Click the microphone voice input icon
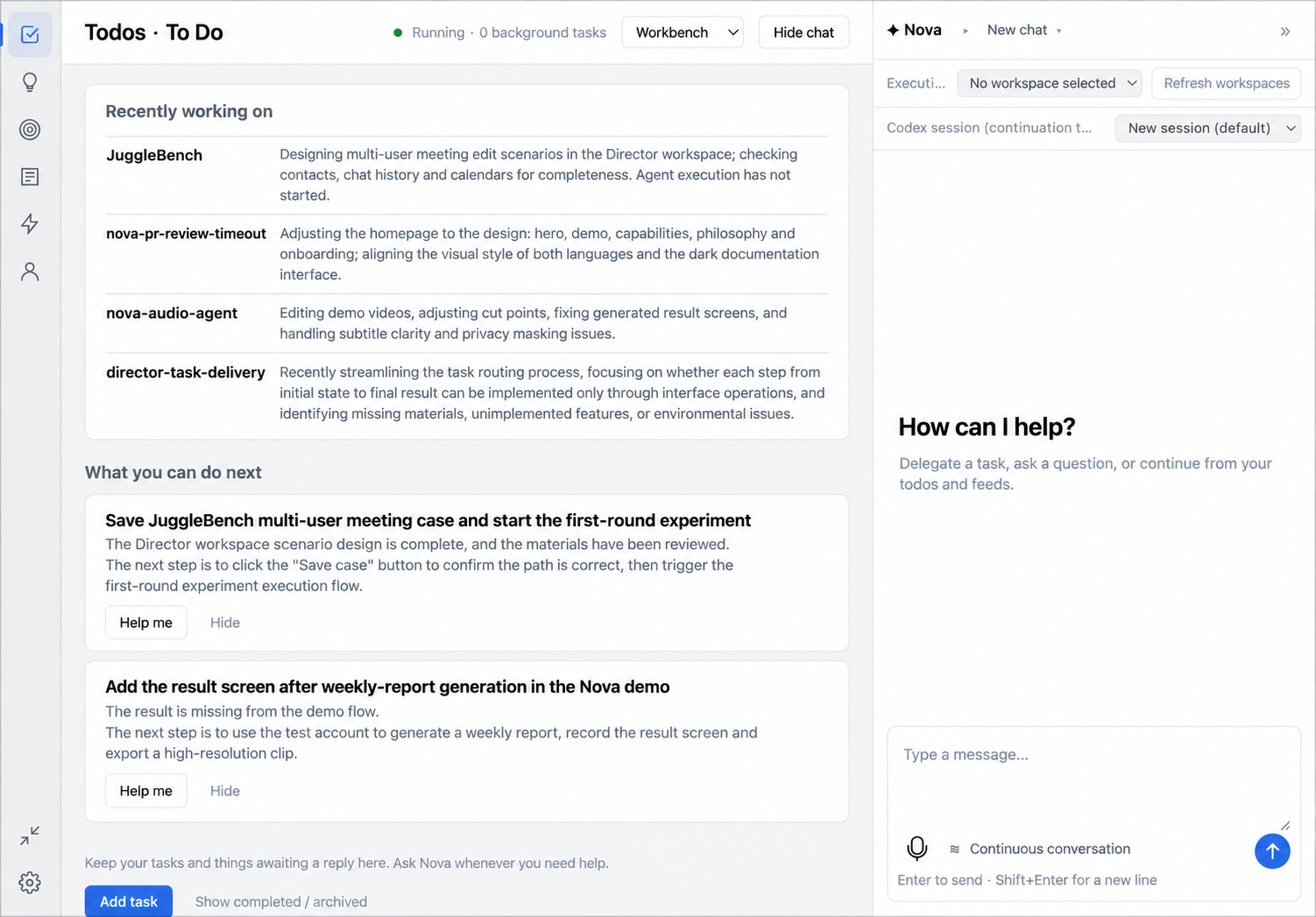The image size is (1316, 917). click(917, 849)
